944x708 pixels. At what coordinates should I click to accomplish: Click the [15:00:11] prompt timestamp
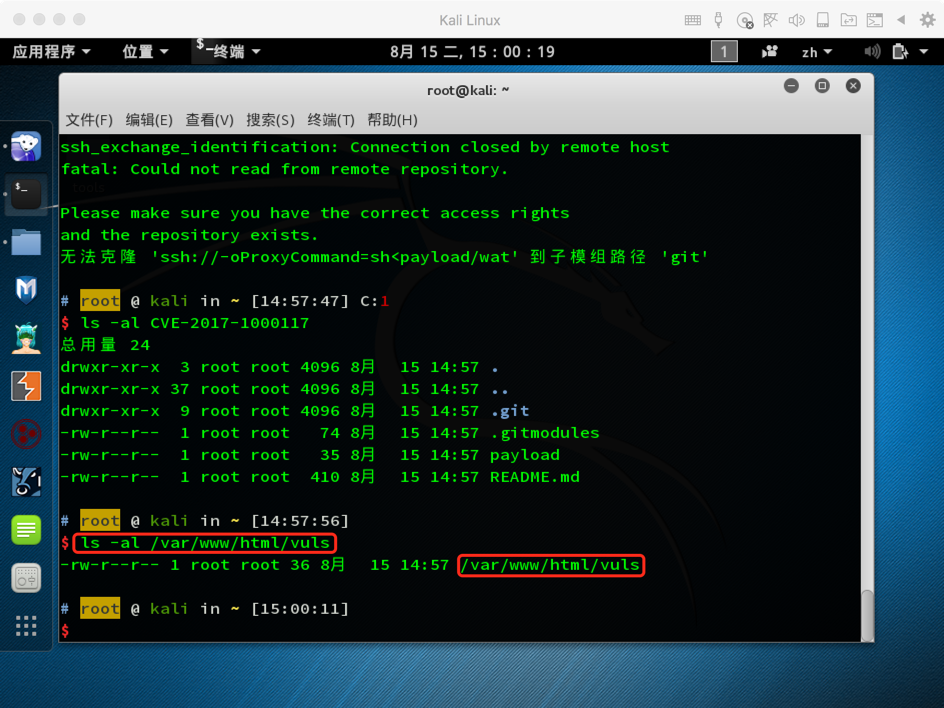tap(300, 609)
